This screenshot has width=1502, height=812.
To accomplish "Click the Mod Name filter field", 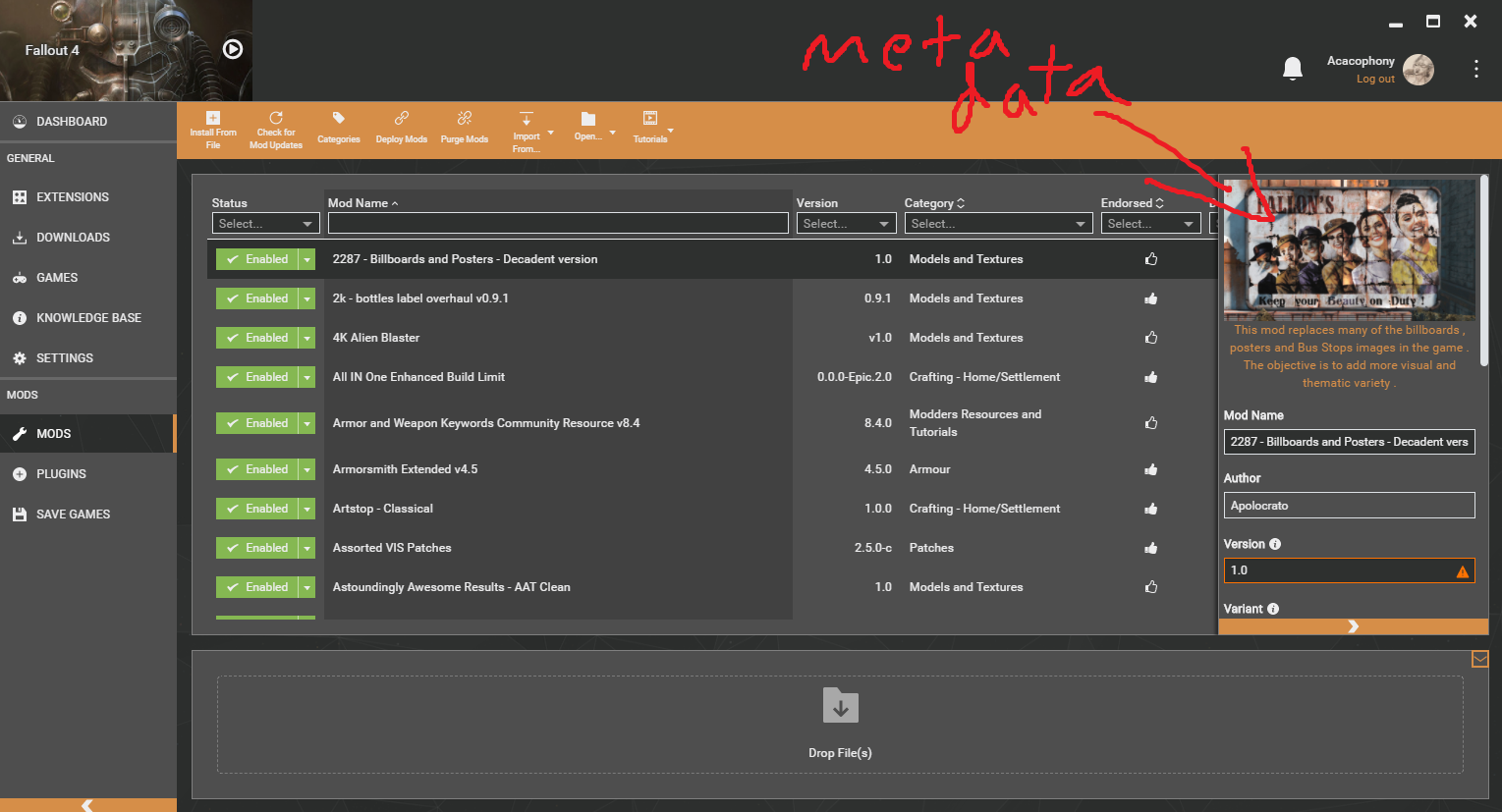I will [x=558, y=224].
